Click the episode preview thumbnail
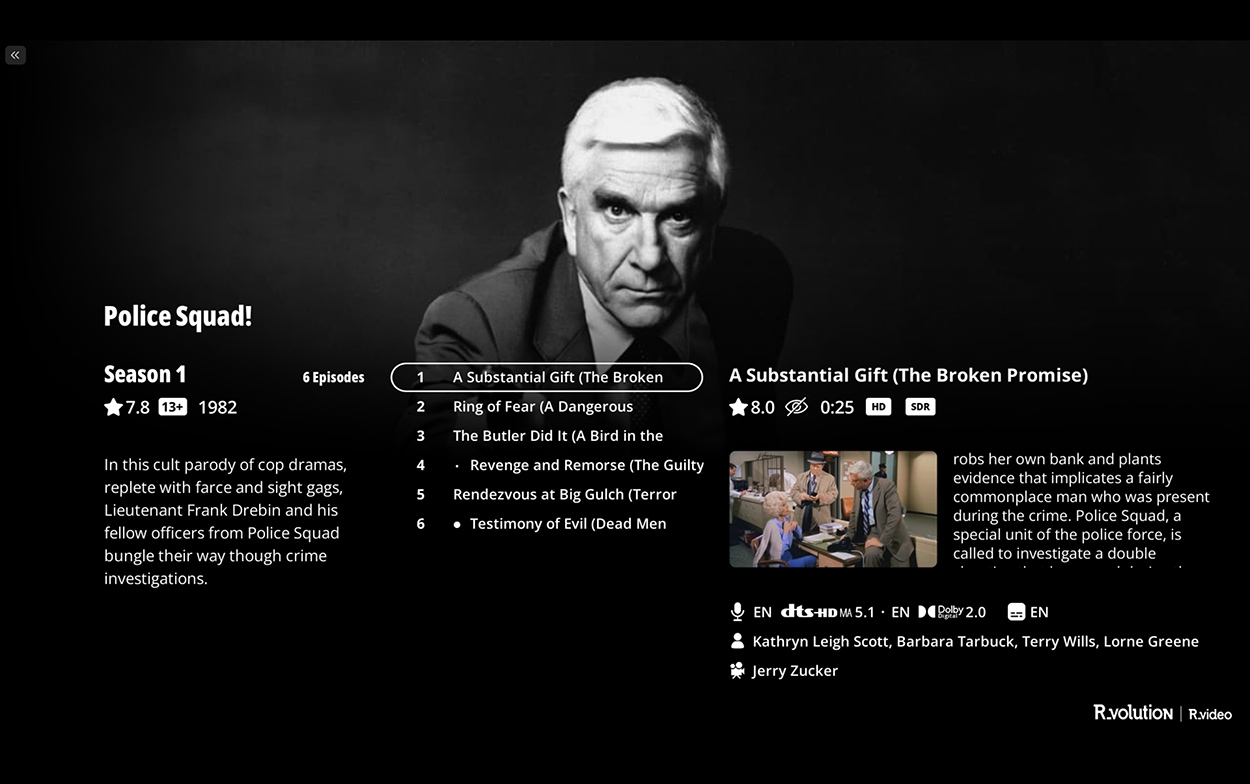The width and height of the screenshot is (1250, 784). 833,509
